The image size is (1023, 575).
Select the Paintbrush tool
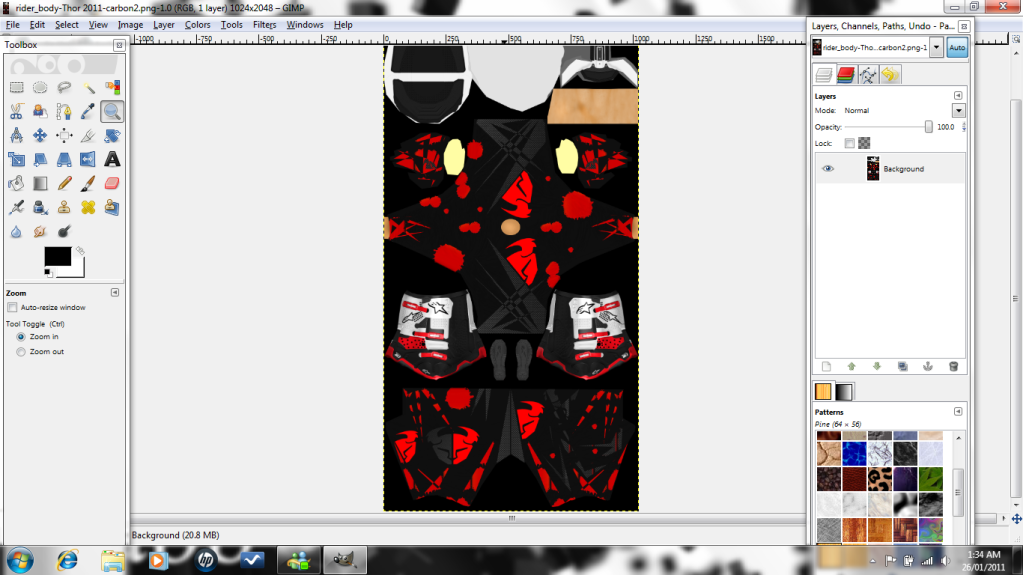point(88,183)
